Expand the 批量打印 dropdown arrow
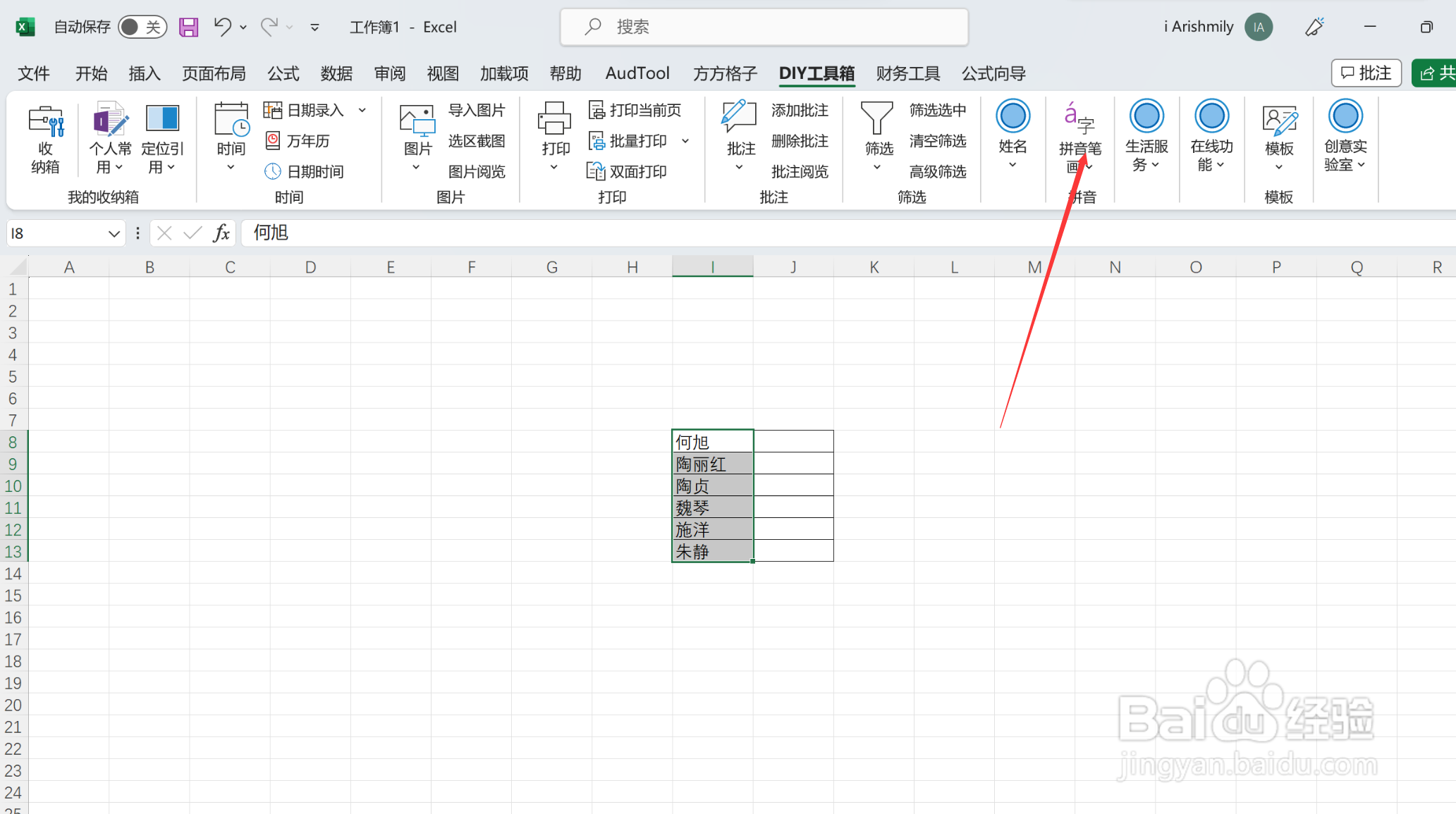The height and width of the screenshot is (814, 1456). click(685, 141)
